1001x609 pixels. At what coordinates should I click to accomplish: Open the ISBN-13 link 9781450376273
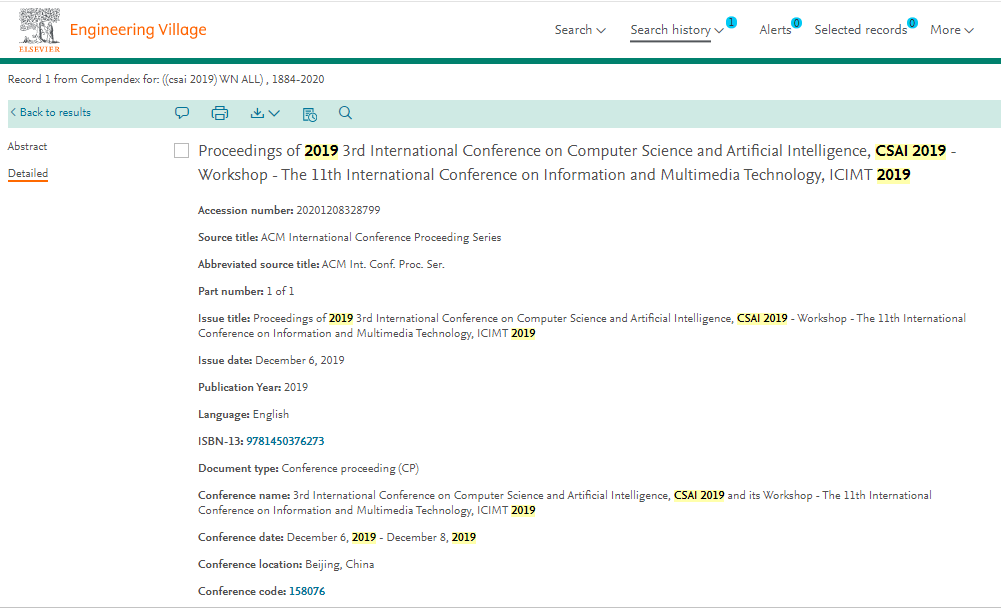(285, 441)
